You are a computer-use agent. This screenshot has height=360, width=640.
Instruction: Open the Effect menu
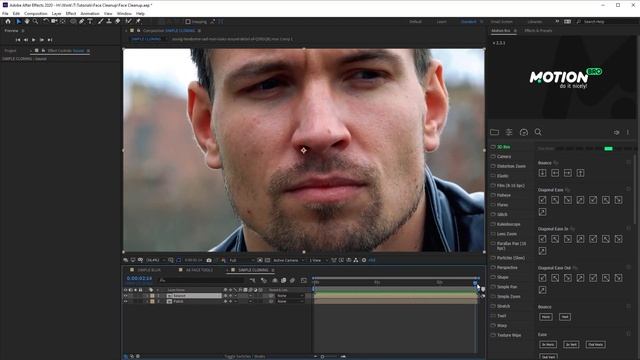pyautogui.click(x=71, y=13)
